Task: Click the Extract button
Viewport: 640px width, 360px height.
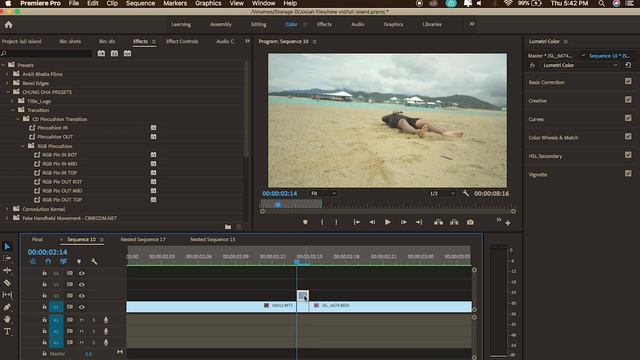Action: (454, 222)
